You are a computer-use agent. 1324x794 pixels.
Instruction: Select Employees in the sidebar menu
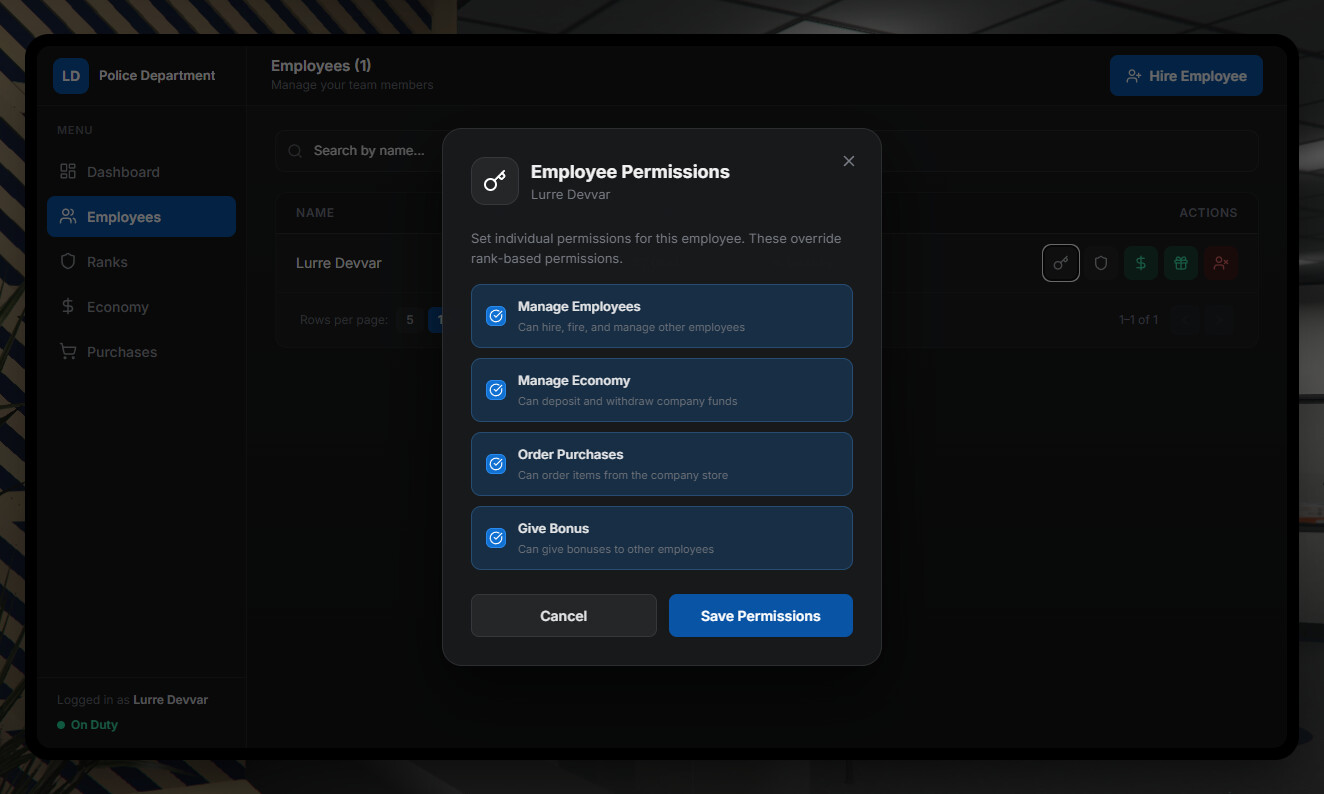coord(141,217)
